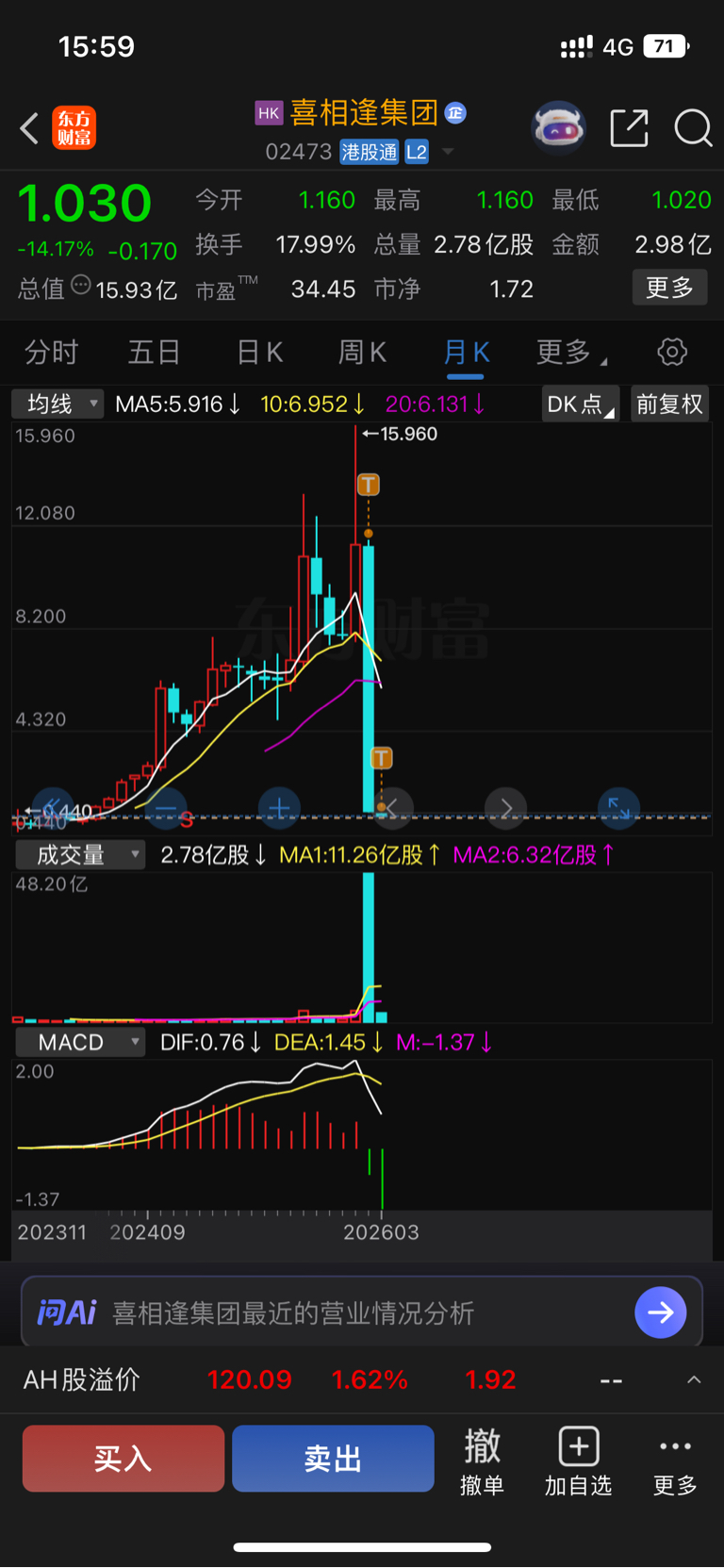Tap the 卖出 sell button
The width and height of the screenshot is (724, 1568).
tap(333, 1459)
